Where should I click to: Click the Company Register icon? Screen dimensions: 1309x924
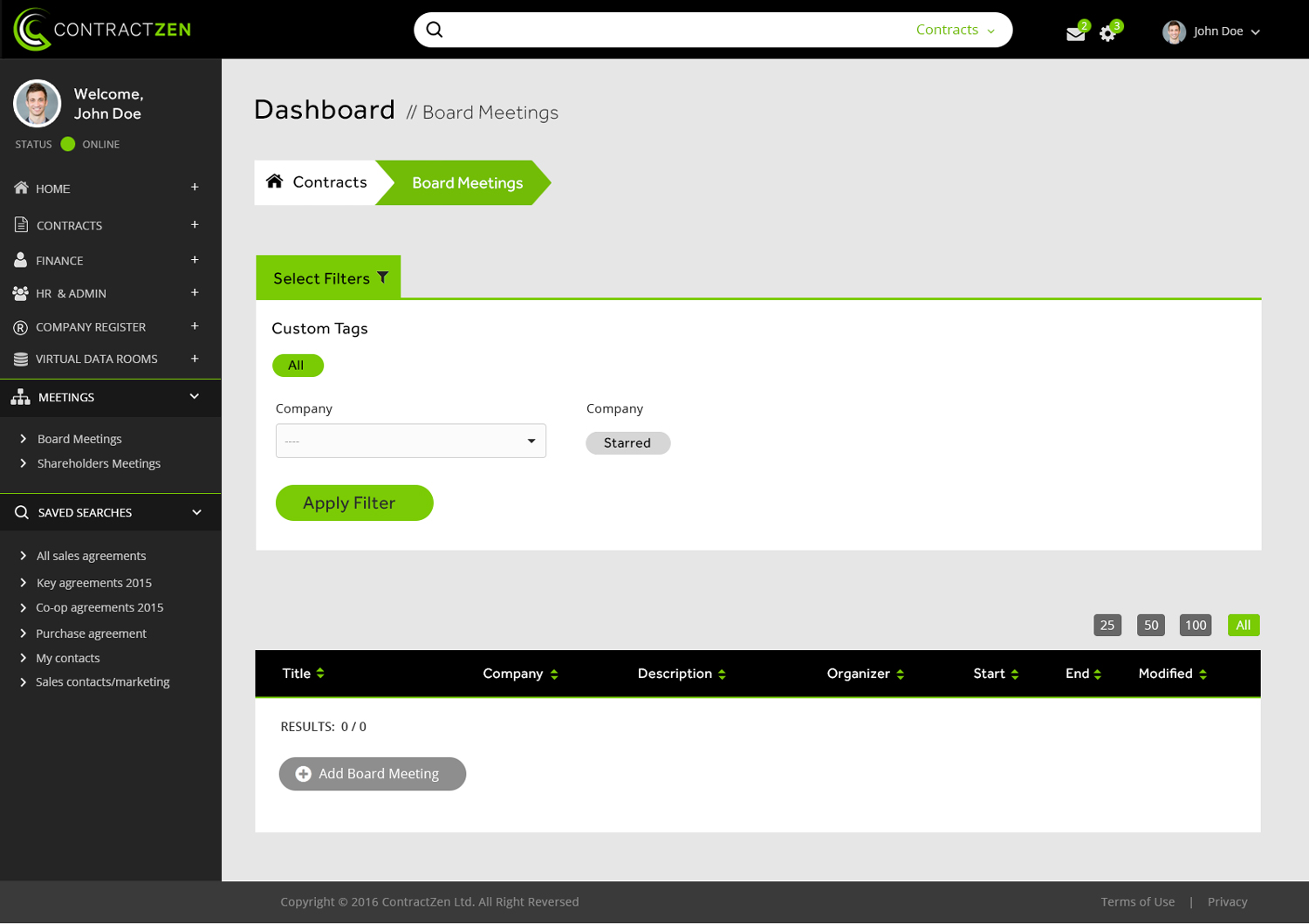coord(21,327)
